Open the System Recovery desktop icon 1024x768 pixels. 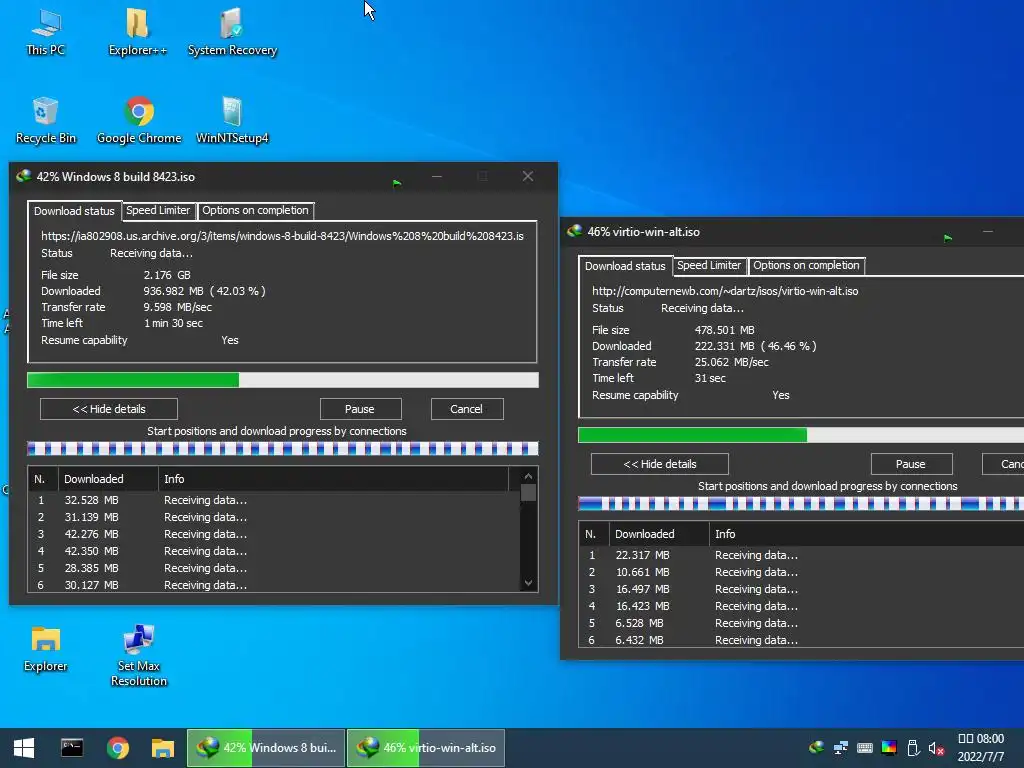point(232,33)
